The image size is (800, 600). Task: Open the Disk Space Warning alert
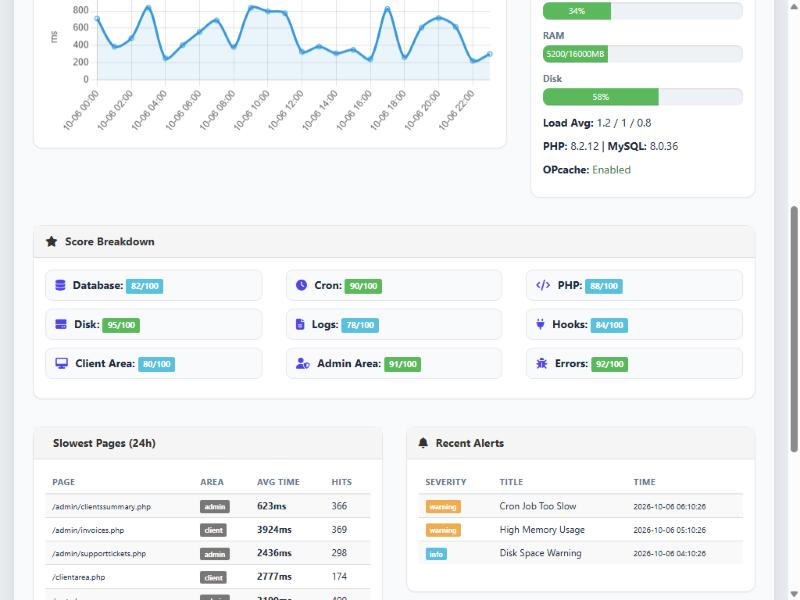[x=540, y=553]
